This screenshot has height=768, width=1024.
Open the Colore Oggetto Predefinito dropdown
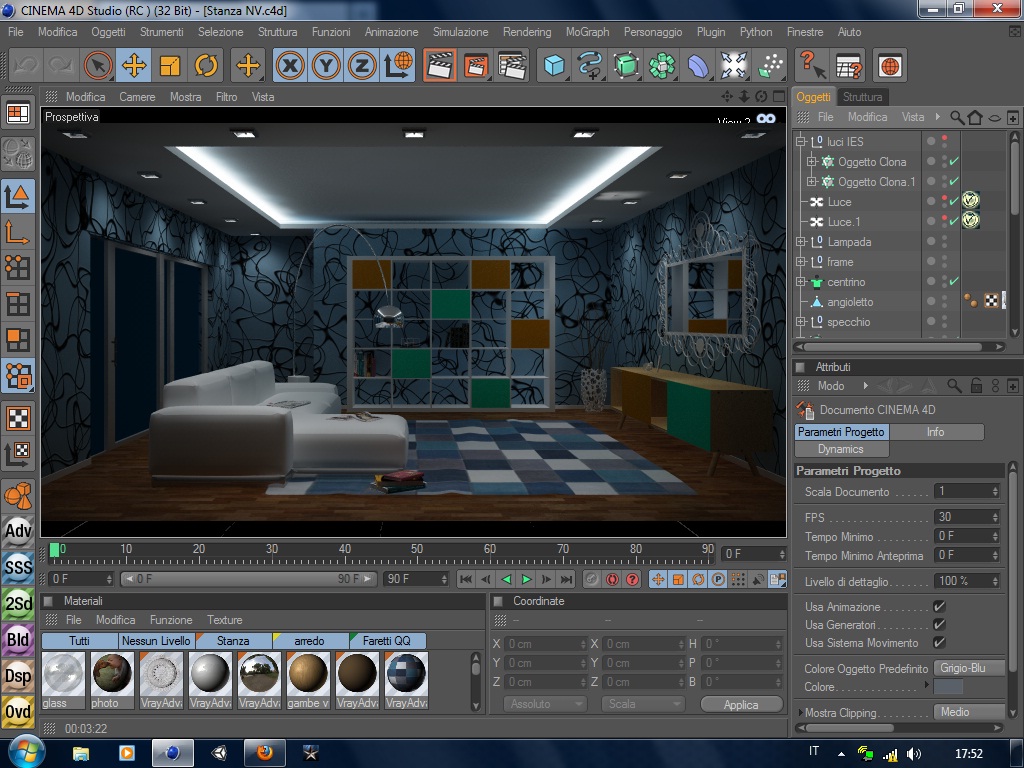click(968, 668)
